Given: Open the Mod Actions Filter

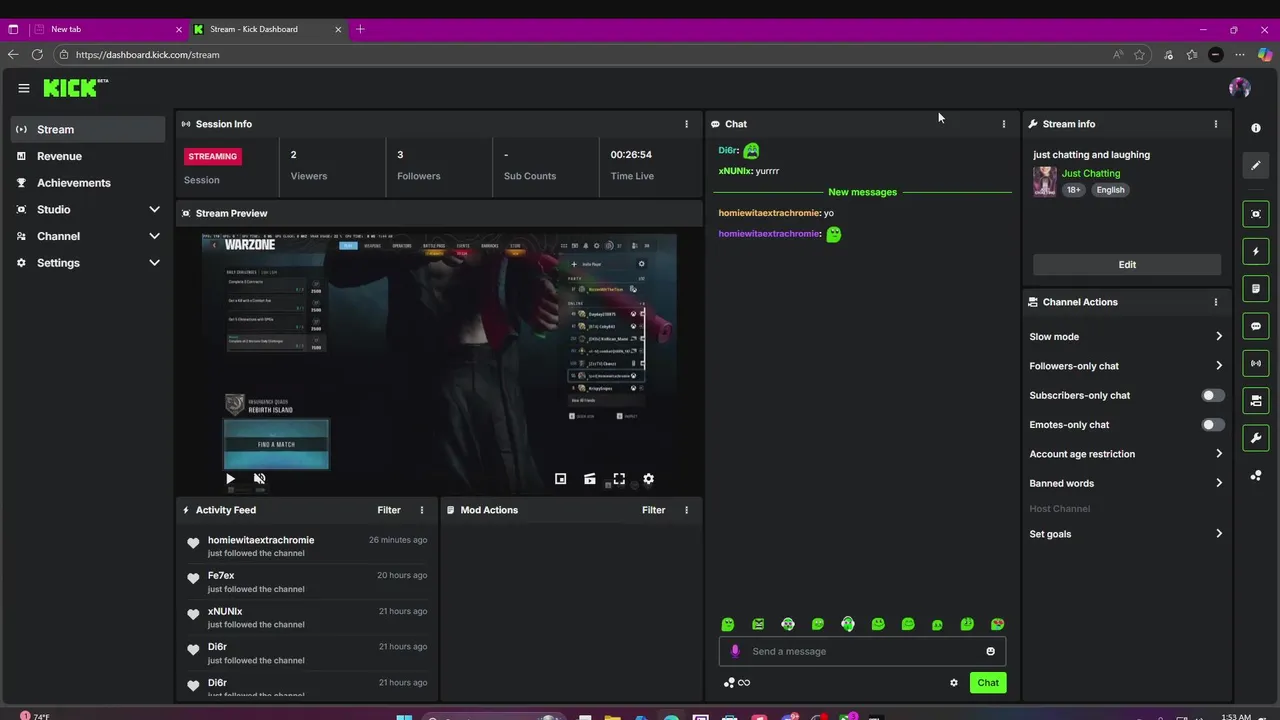Looking at the screenshot, I should pos(653,510).
